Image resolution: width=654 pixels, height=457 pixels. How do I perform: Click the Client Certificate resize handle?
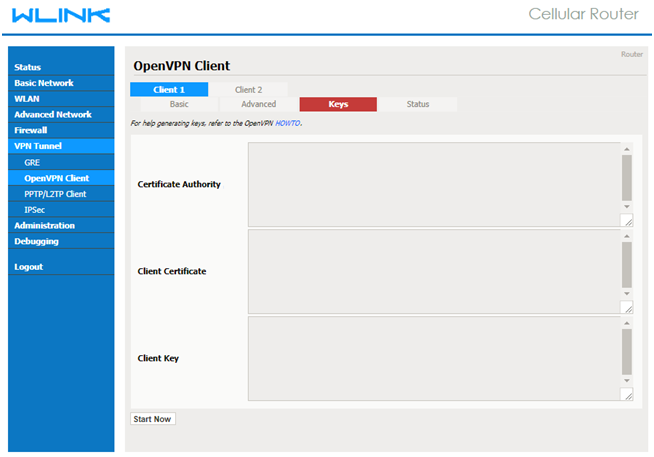pos(627,308)
